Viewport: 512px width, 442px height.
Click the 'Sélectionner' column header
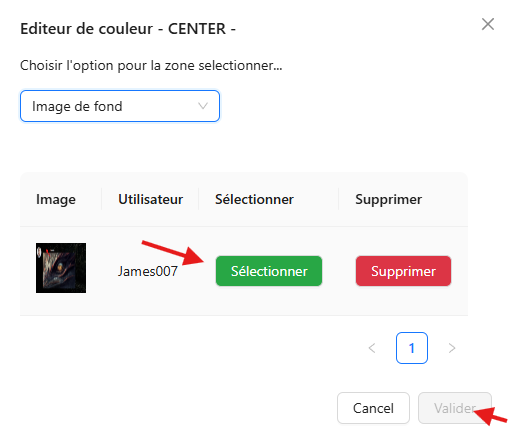(x=254, y=199)
